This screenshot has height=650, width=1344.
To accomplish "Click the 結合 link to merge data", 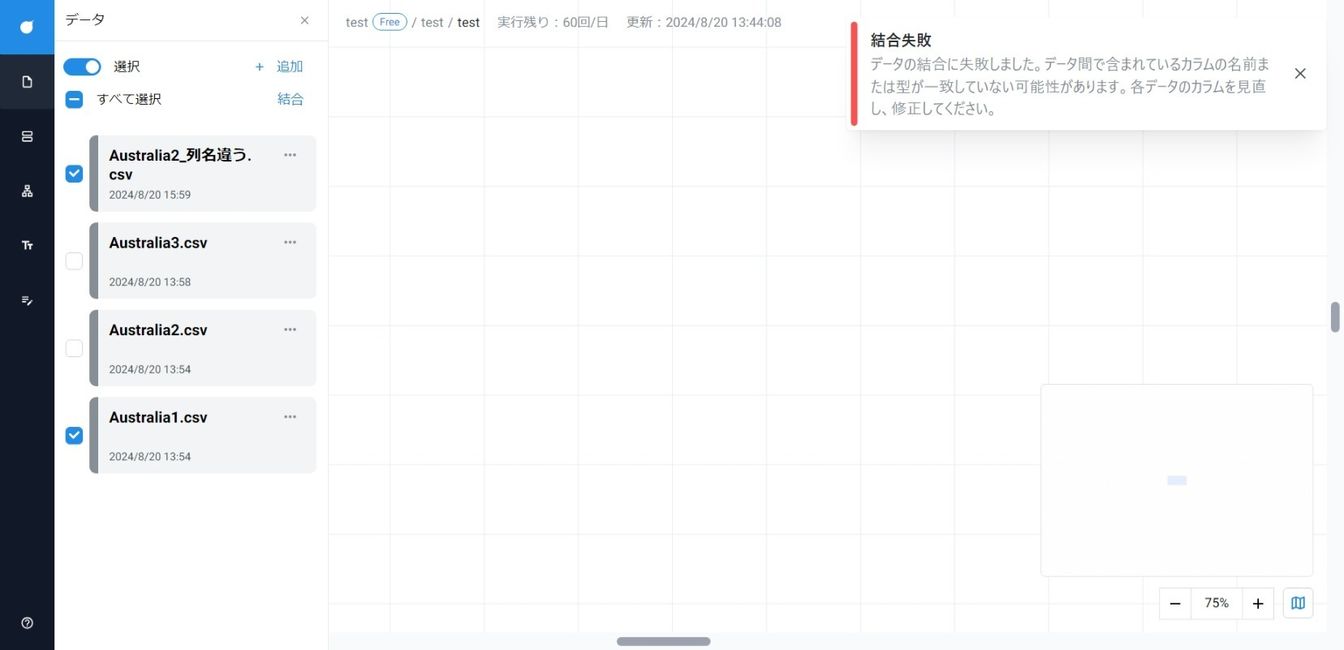I will click(291, 99).
